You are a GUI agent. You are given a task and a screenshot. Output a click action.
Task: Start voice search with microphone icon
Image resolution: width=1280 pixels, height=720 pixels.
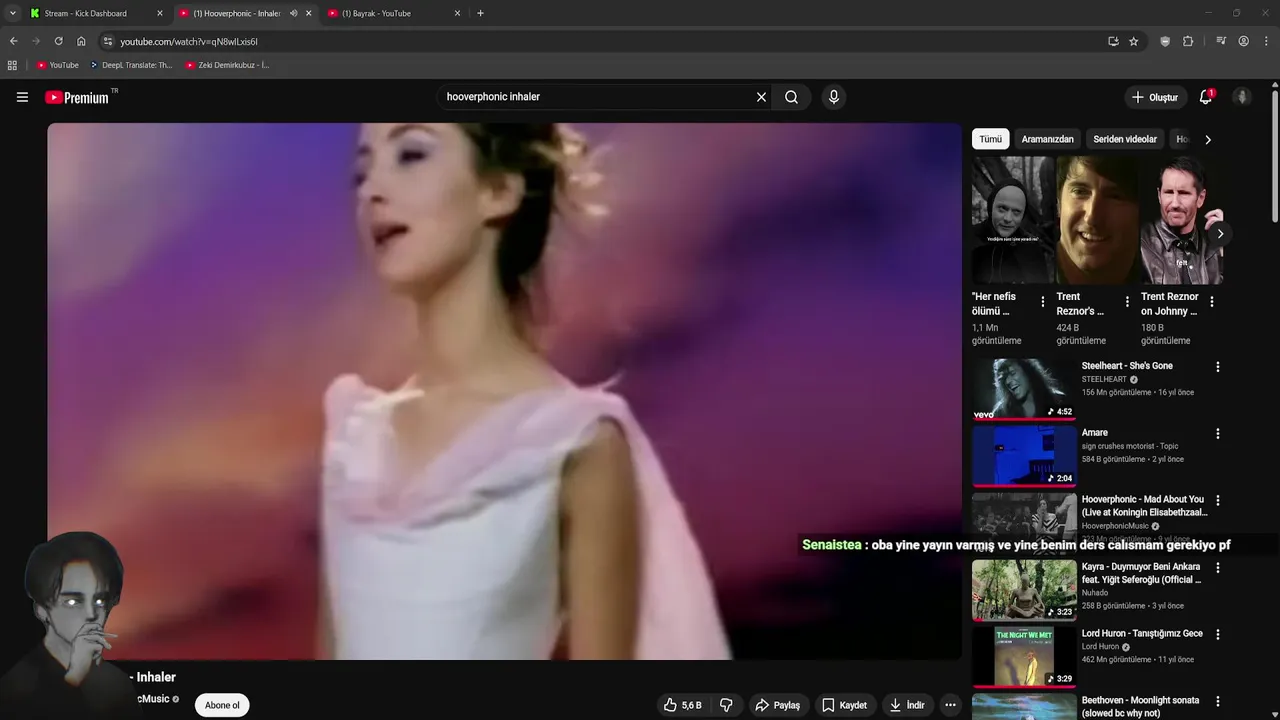coord(833,97)
